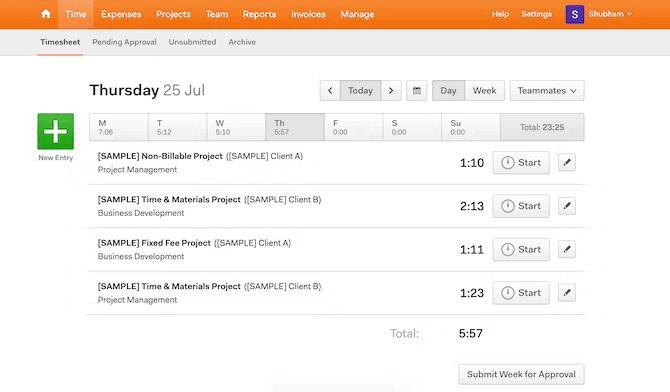This screenshot has width=670, height=392.
Task: Click Shubham's purple avatar icon
Action: pyautogui.click(x=575, y=14)
